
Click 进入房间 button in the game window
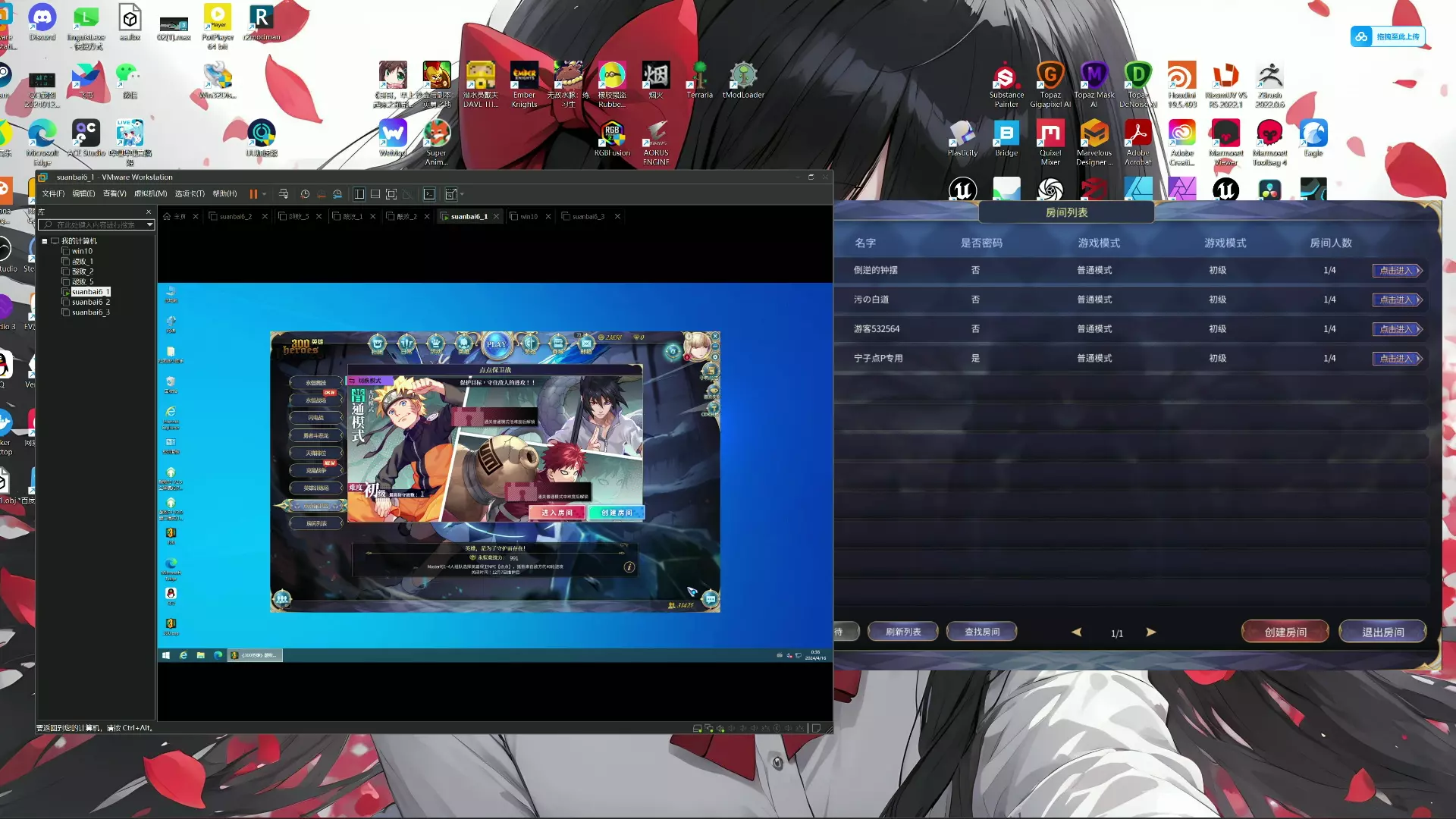pos(557,513)
